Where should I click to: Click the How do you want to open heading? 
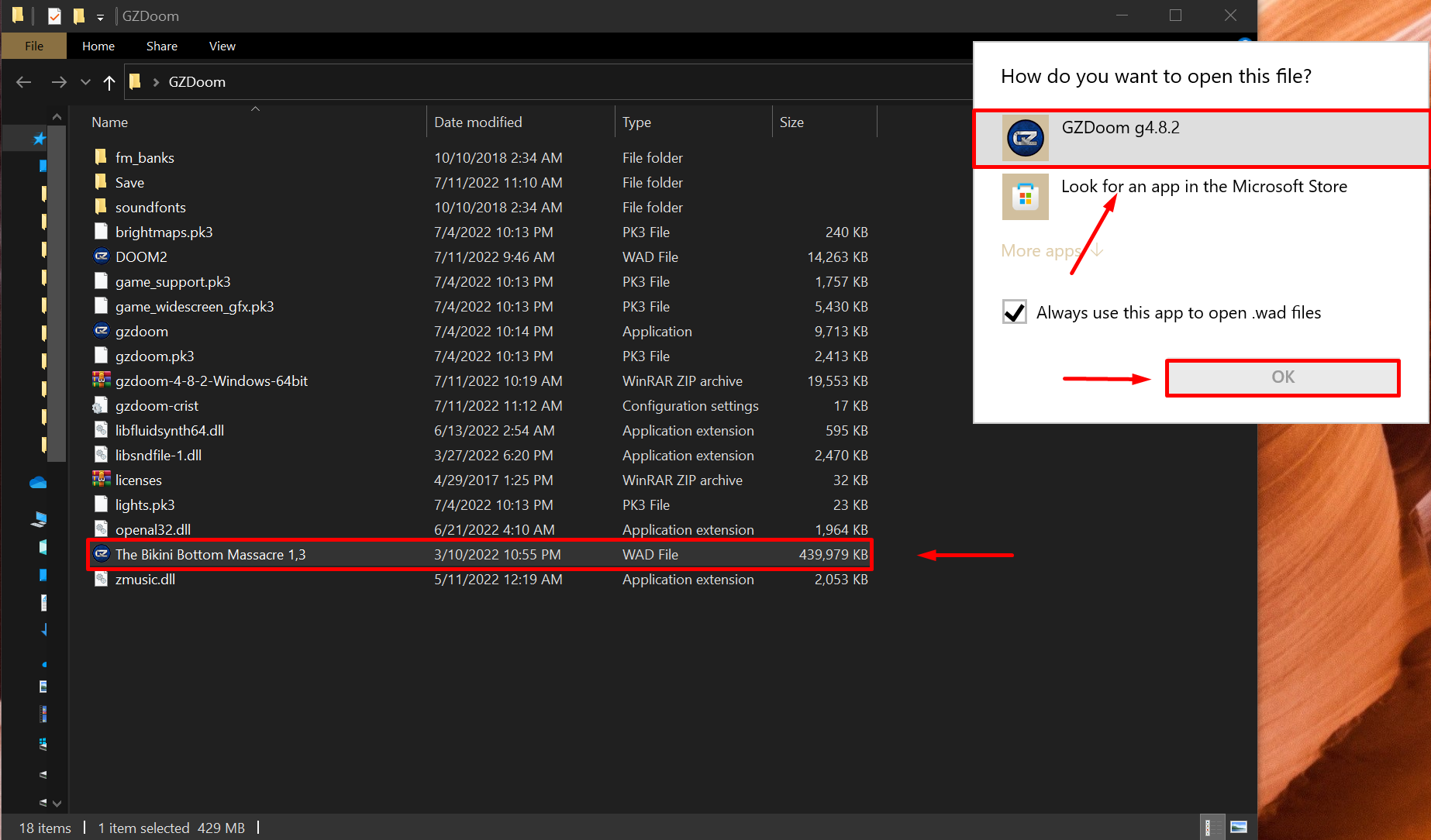pos(1156,76)
